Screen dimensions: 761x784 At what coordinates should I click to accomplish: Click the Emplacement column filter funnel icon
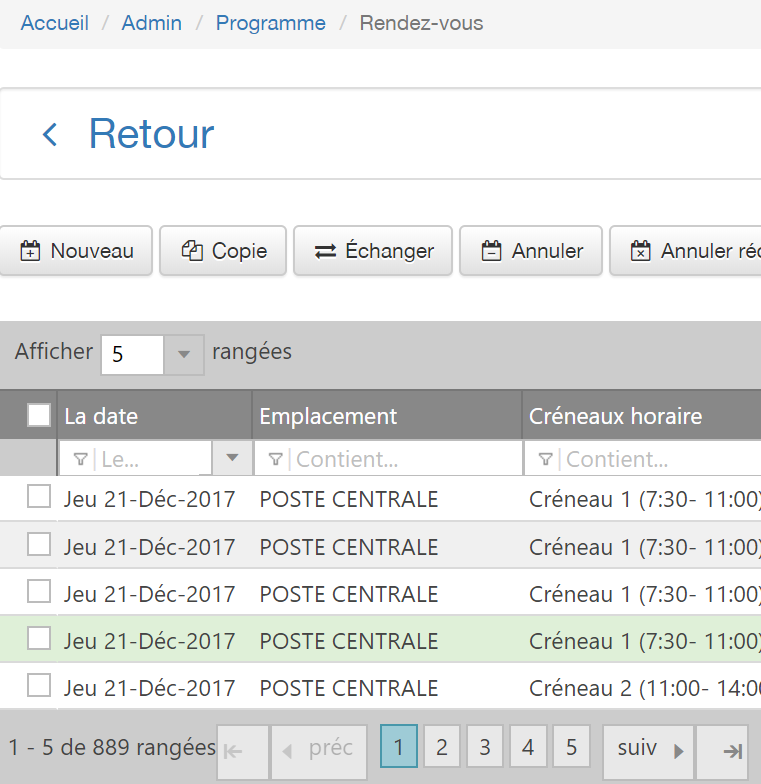pos(275,460)
